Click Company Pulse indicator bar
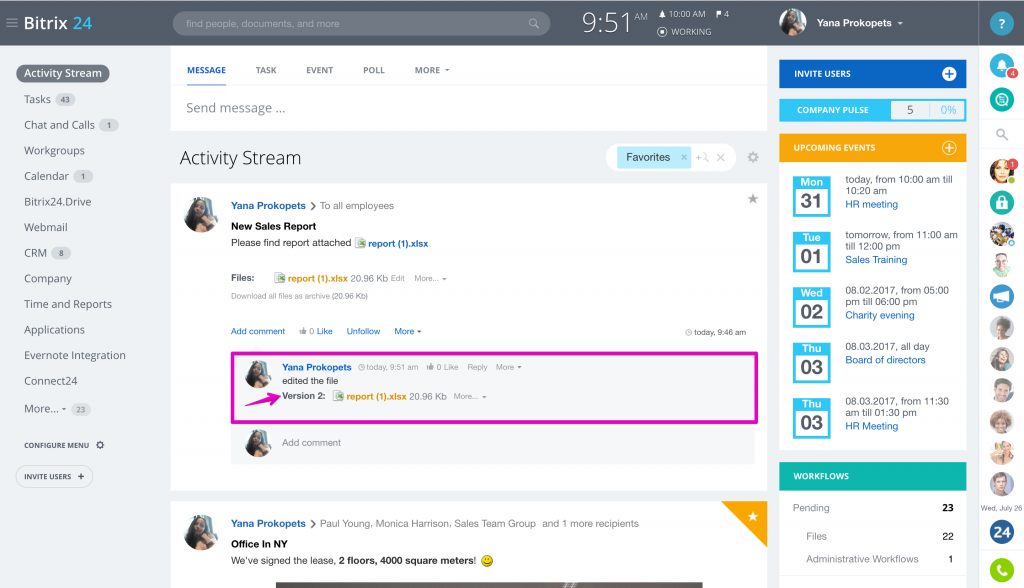Image resolution: width=1024 pixels, height=588 pixels. pos(872,110)
